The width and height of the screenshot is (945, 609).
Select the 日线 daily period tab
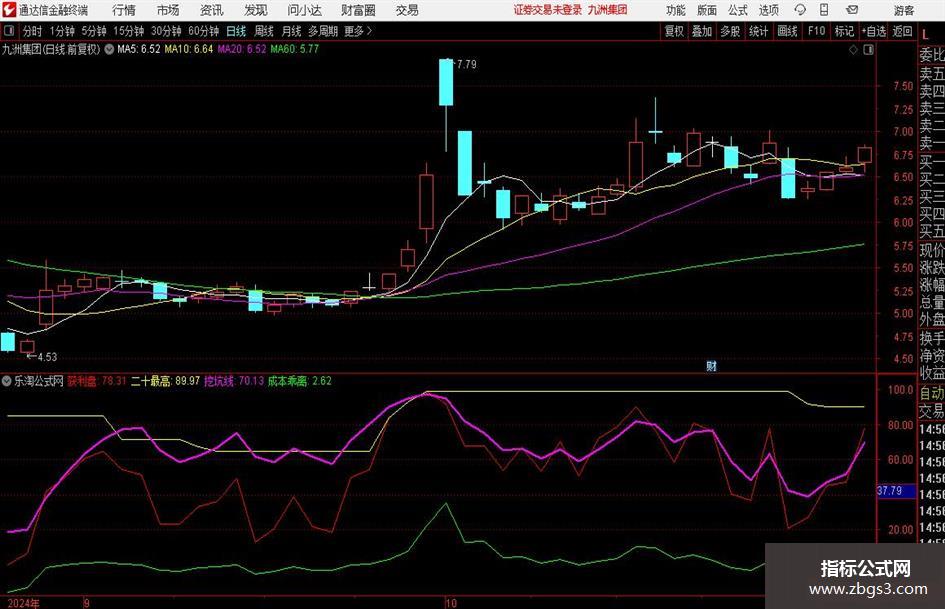coord(236,31)
